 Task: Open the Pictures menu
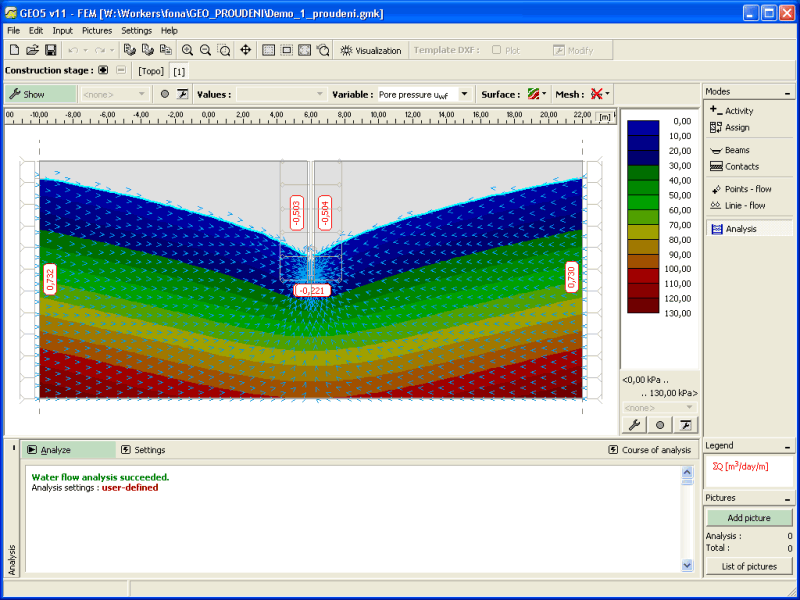pyautogui.click(x=97, y=31)
